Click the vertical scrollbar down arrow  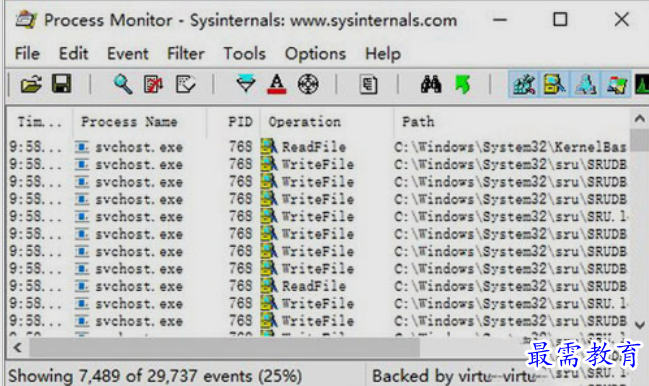click(639, 325)
